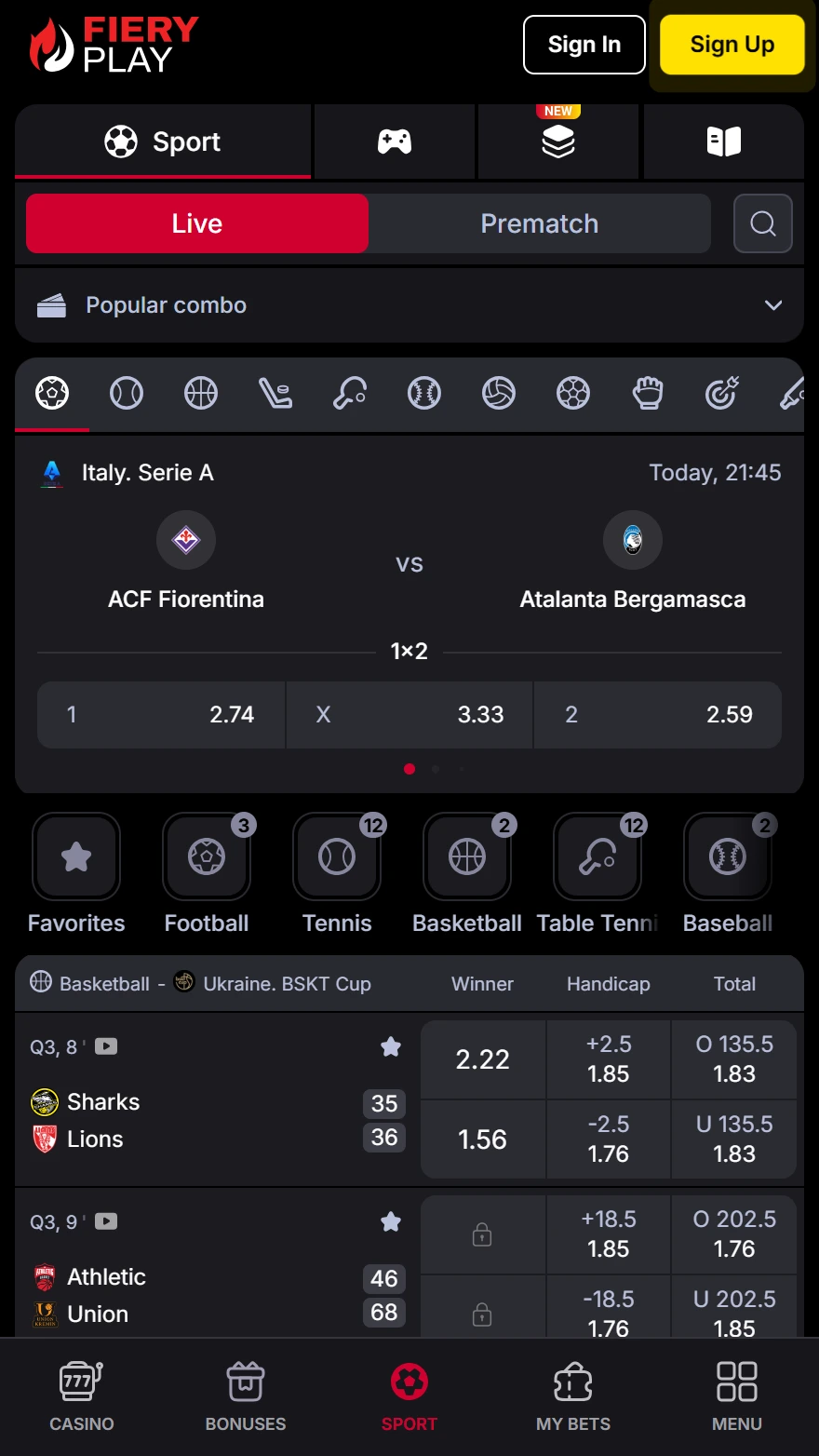Click the Sign Up button
819x1456 pixels.
point(732,45)
